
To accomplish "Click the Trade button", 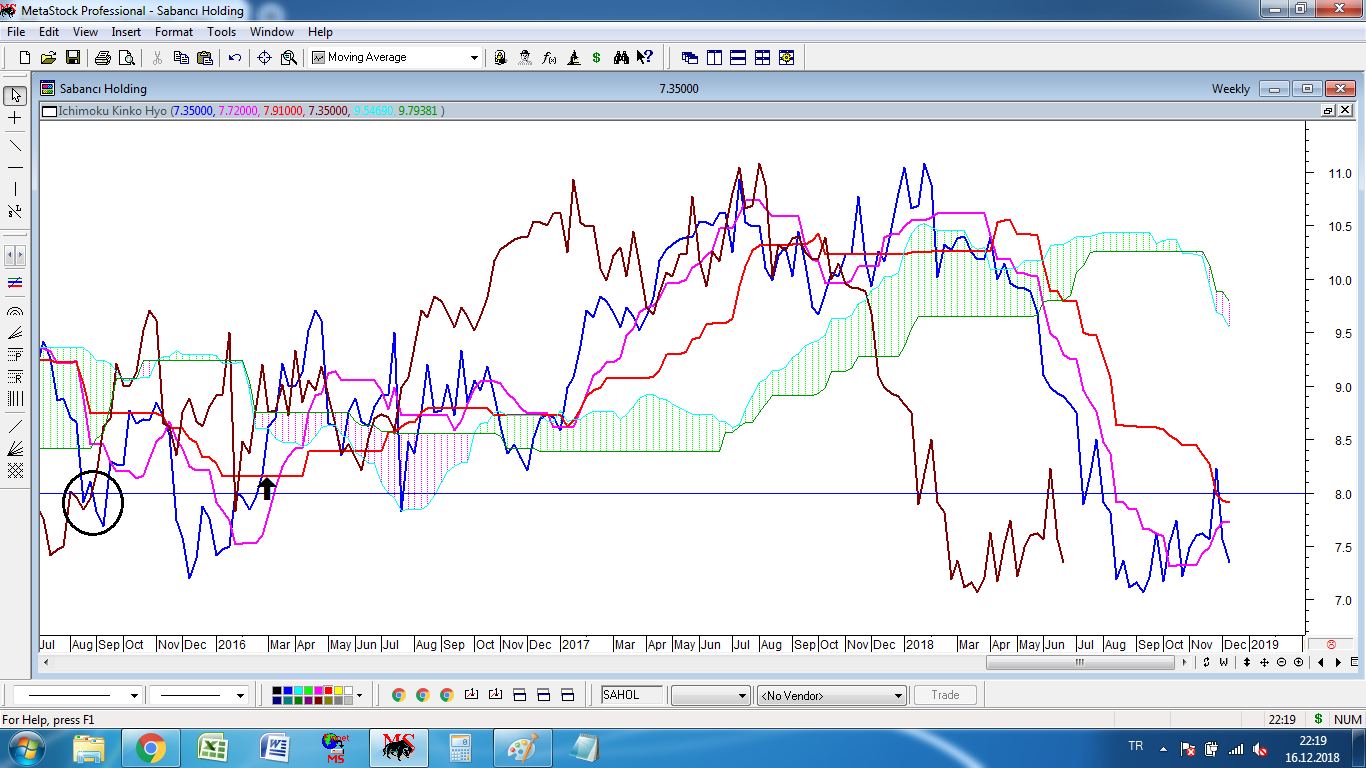I will [x=945, y=695].
